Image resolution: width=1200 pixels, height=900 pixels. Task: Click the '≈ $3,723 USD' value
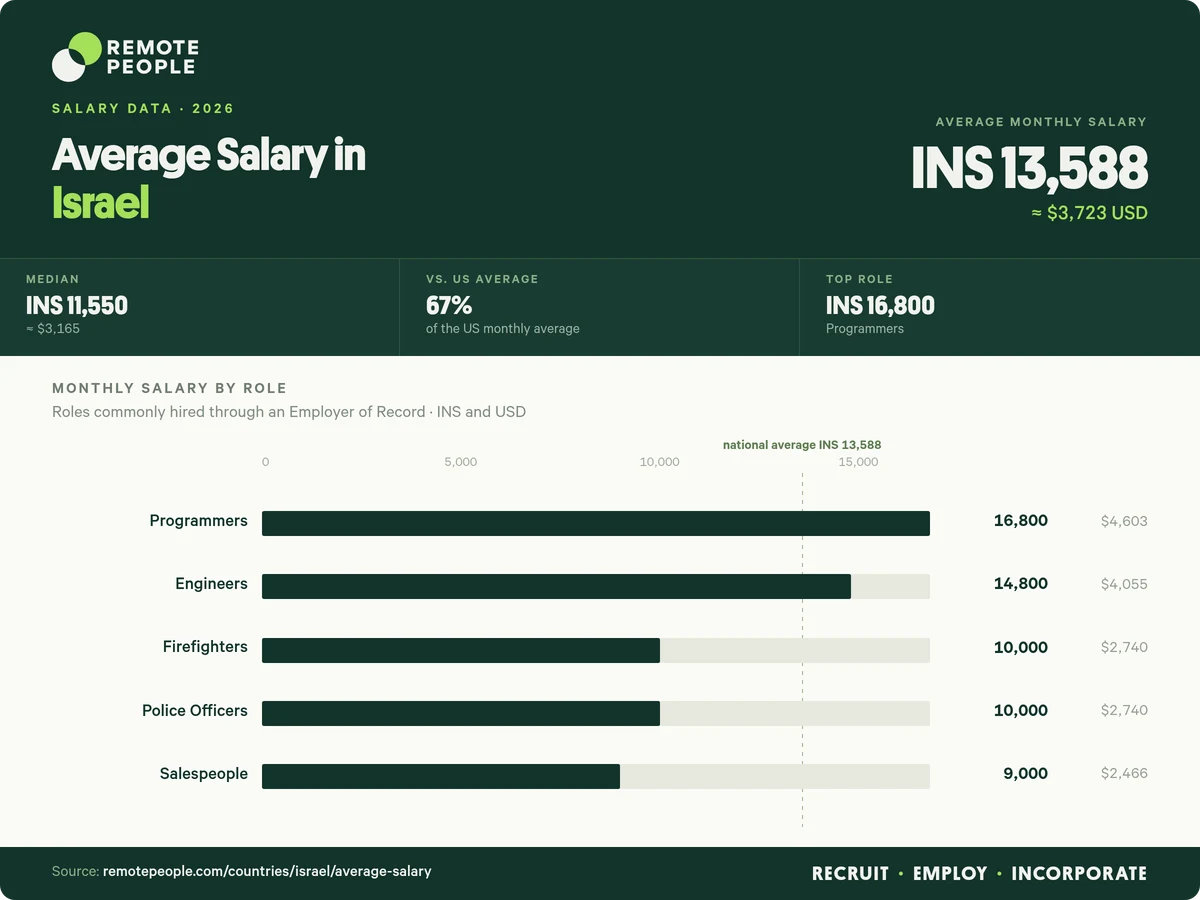[x=1089, y=213]
